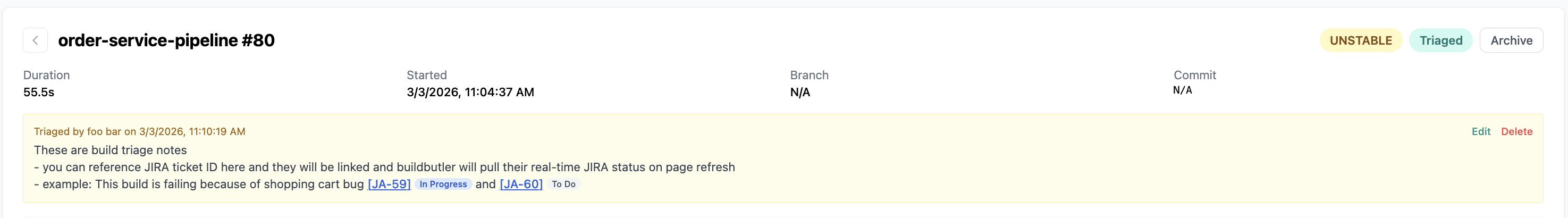The height and width of the screenshot is (218, 1568).
Task: Click the order-service-pipeline #80 heading
Action: tap(166, 40)
